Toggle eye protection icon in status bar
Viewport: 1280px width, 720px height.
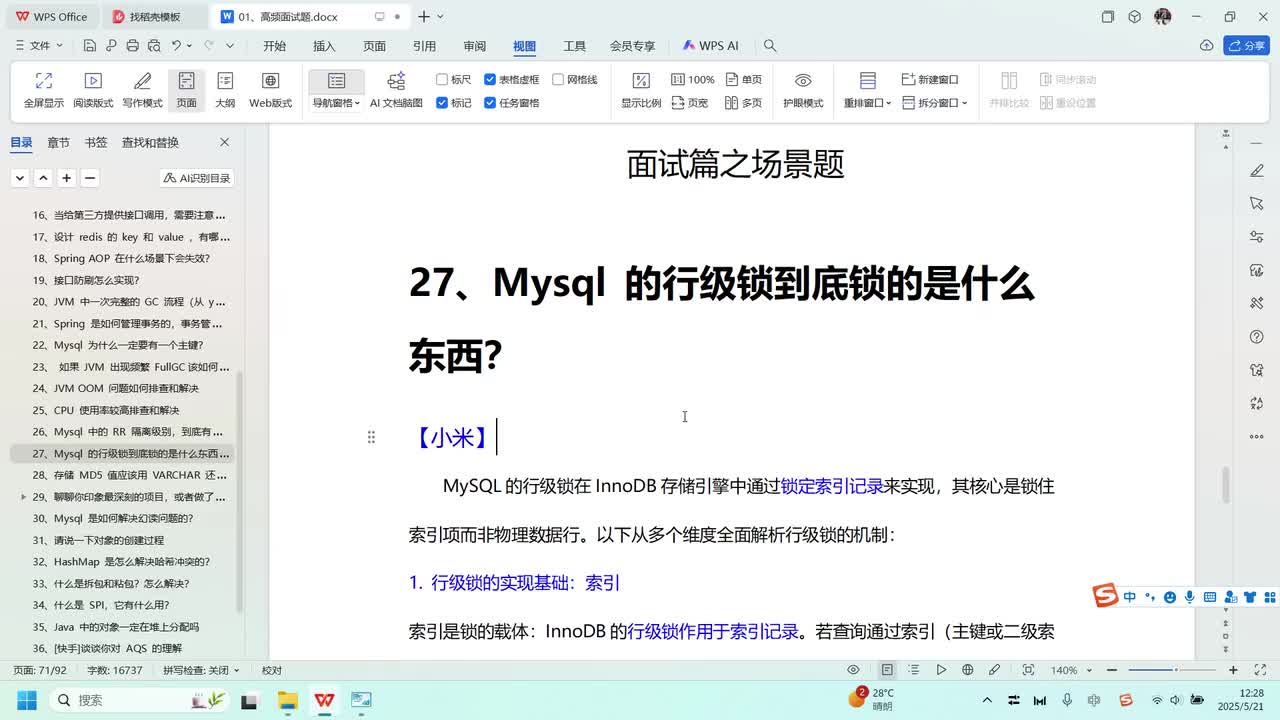[x=853, y=670]
